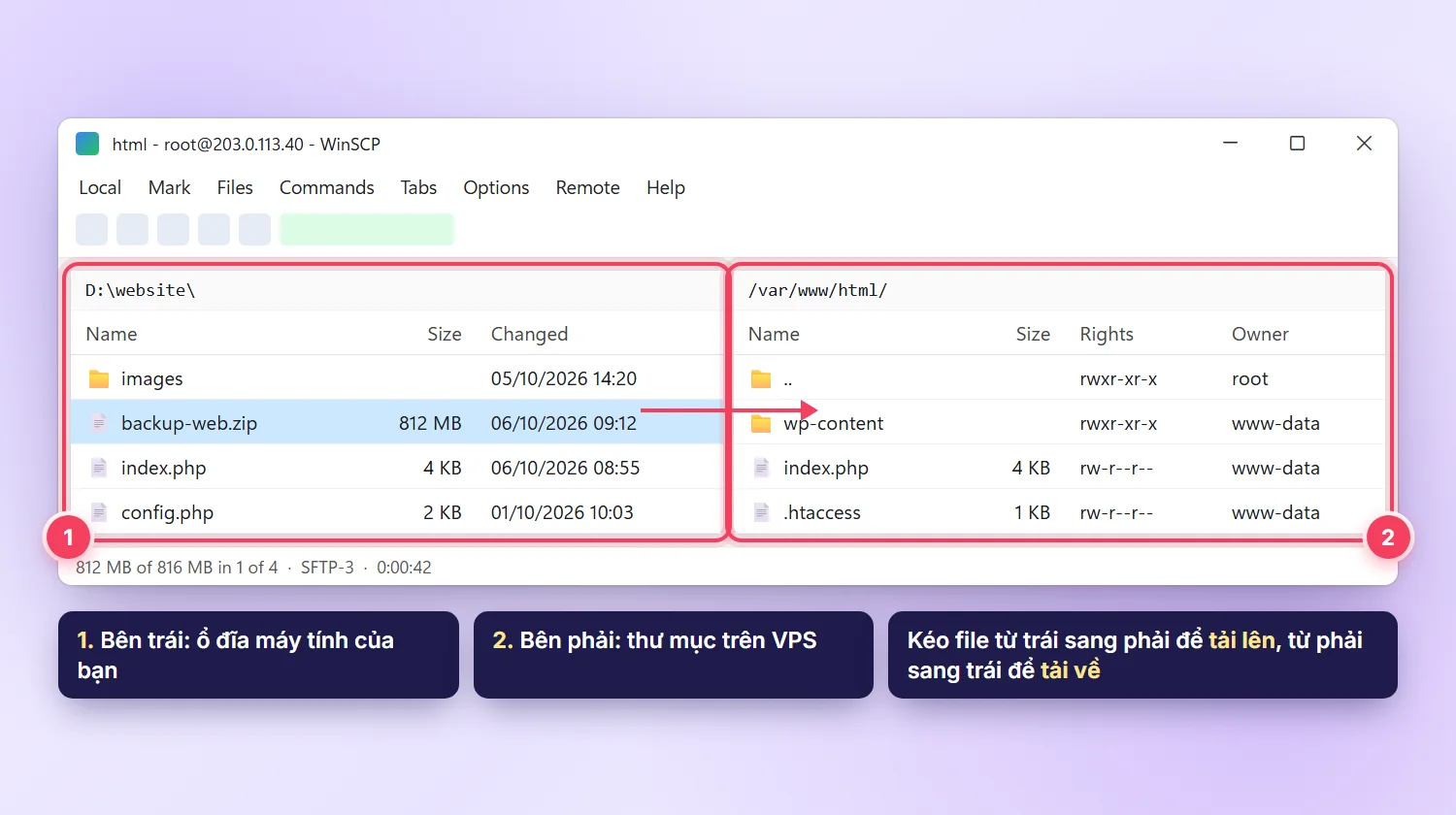The height and width of the screenshot is (815, 1456).
Task: Open the Remote menu
Action: [587, 187]
